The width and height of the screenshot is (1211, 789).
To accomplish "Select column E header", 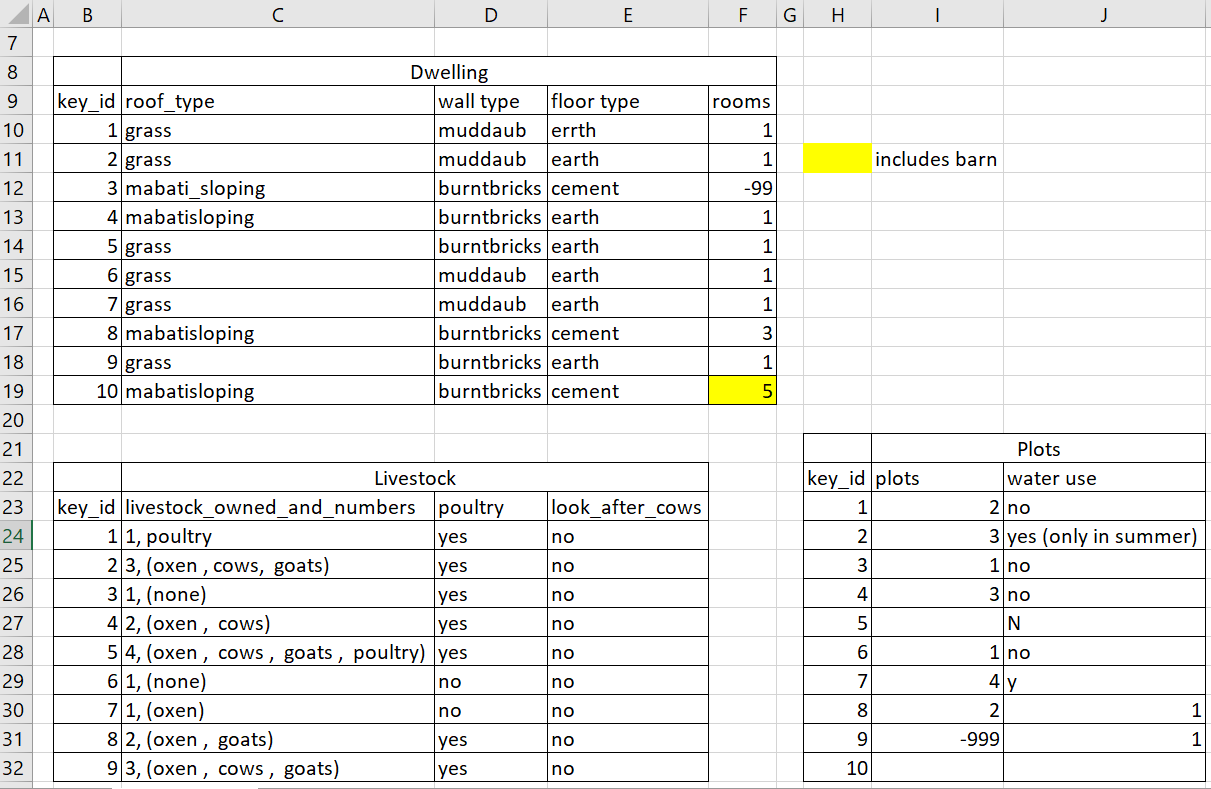I will click(628, 14).
